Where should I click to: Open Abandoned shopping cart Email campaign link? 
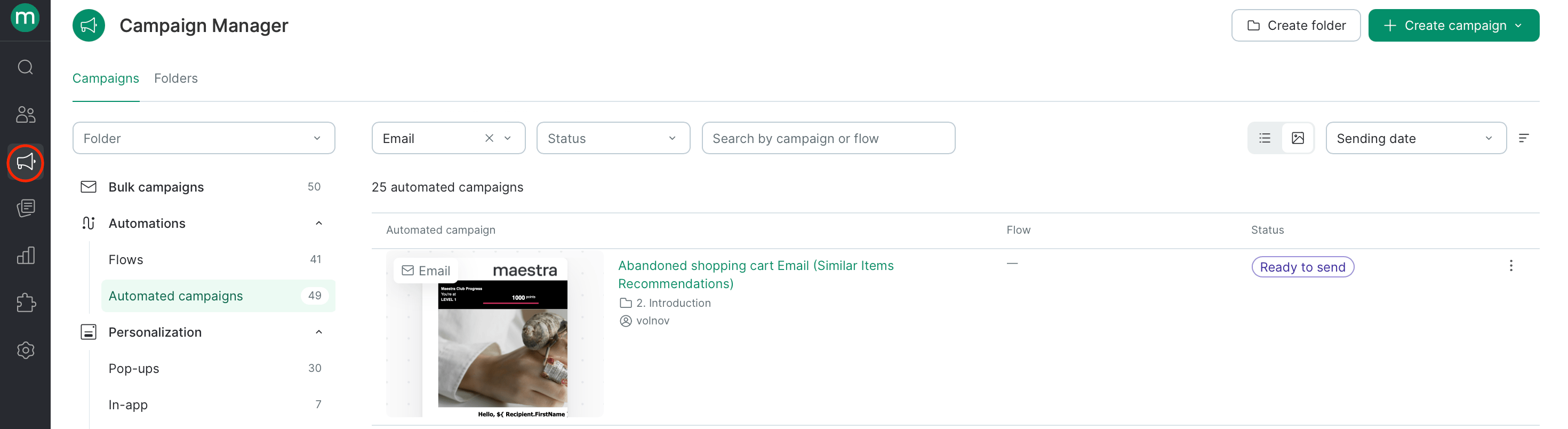[x=755, y=275]
